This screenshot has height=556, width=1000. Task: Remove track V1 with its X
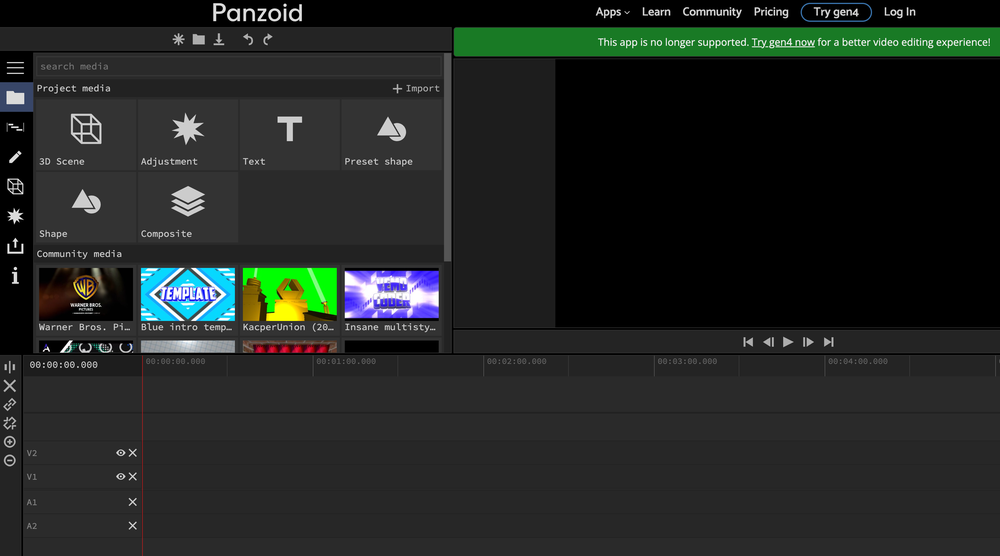(133, 476)
